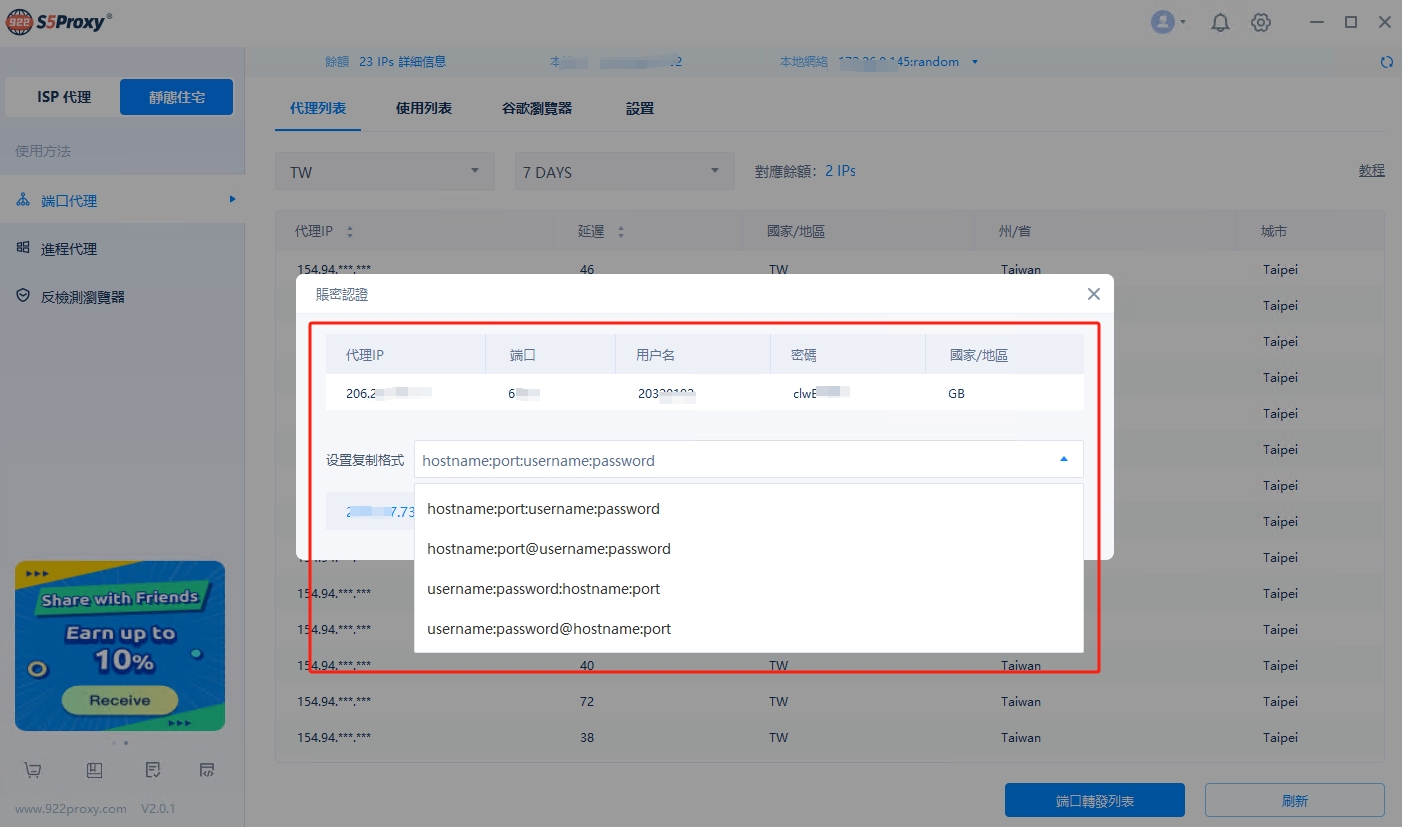Open the notifications bell
This screenshot has width=1402, height=827.
click(1220, 22)
